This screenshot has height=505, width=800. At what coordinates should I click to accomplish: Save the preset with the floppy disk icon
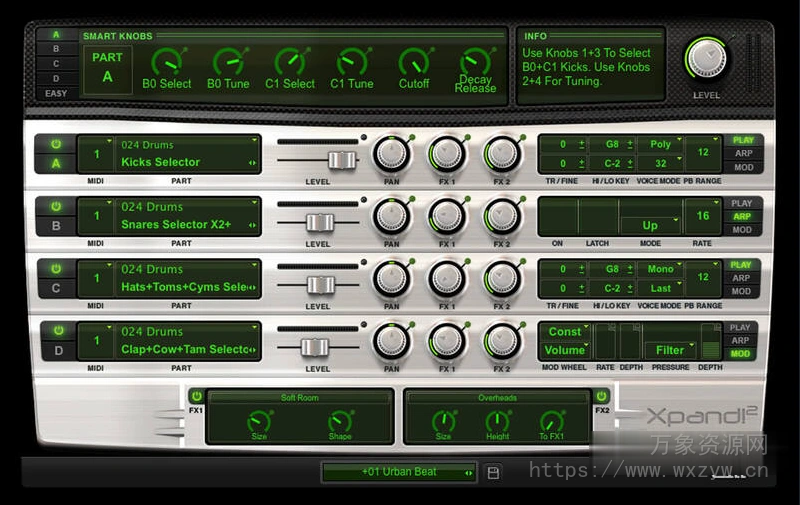tap(493, 472)
